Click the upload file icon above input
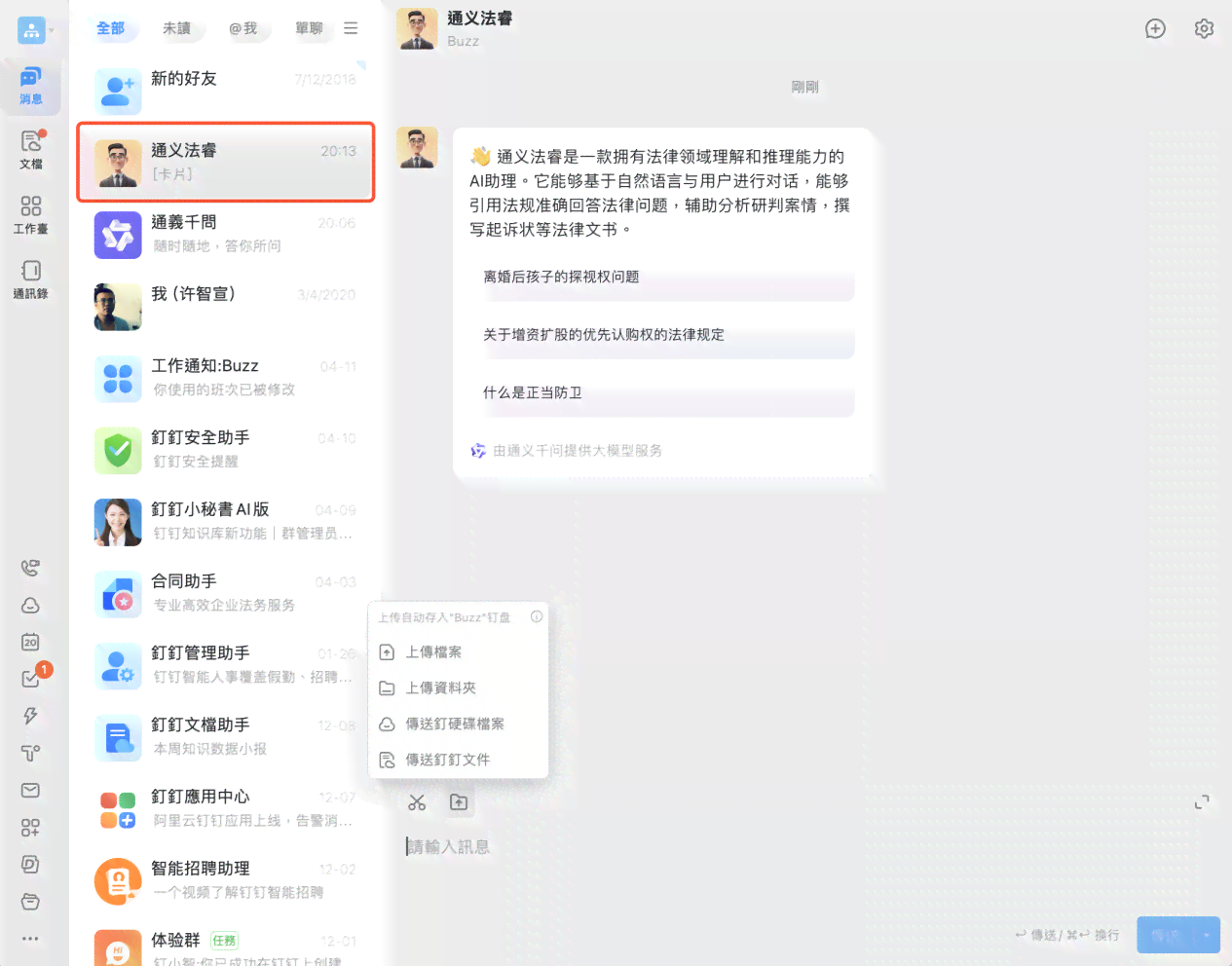Image resolution: width=1232 pixels, height=966 pixels. click(x=459, y=802)
